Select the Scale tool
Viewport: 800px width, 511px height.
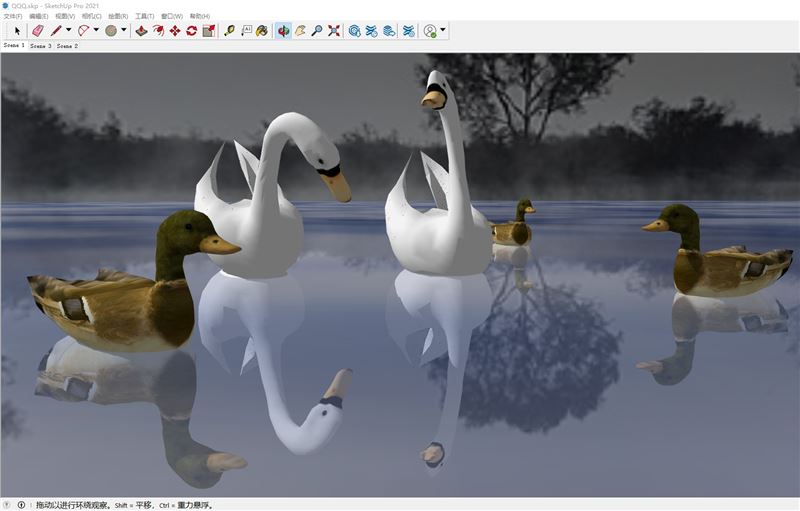click(209, 31)
